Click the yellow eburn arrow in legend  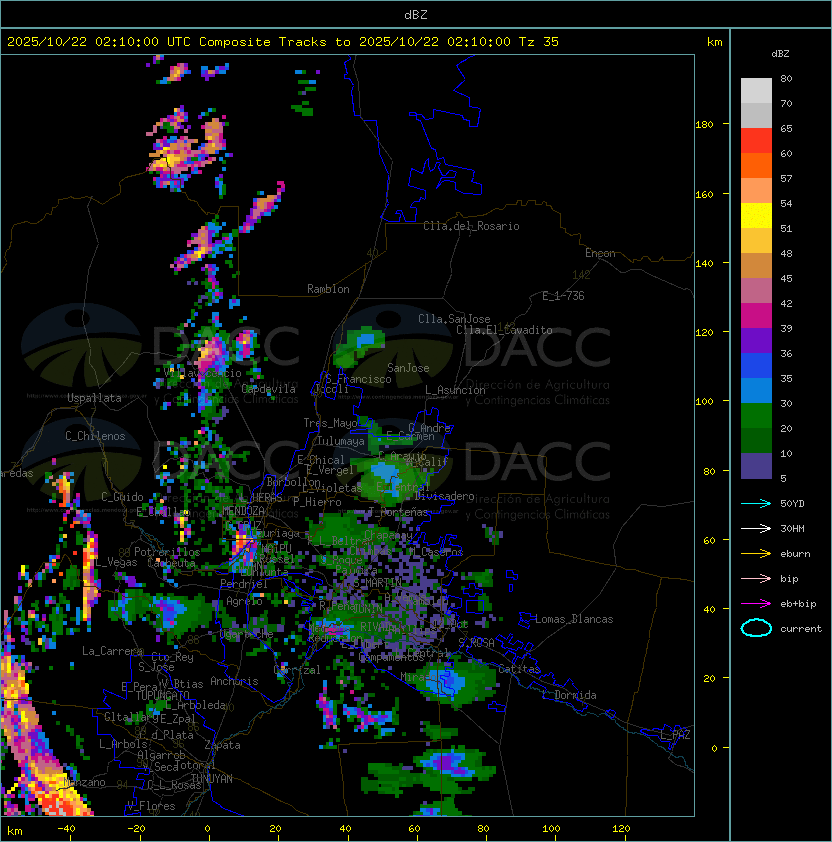[x=756, y=554]
